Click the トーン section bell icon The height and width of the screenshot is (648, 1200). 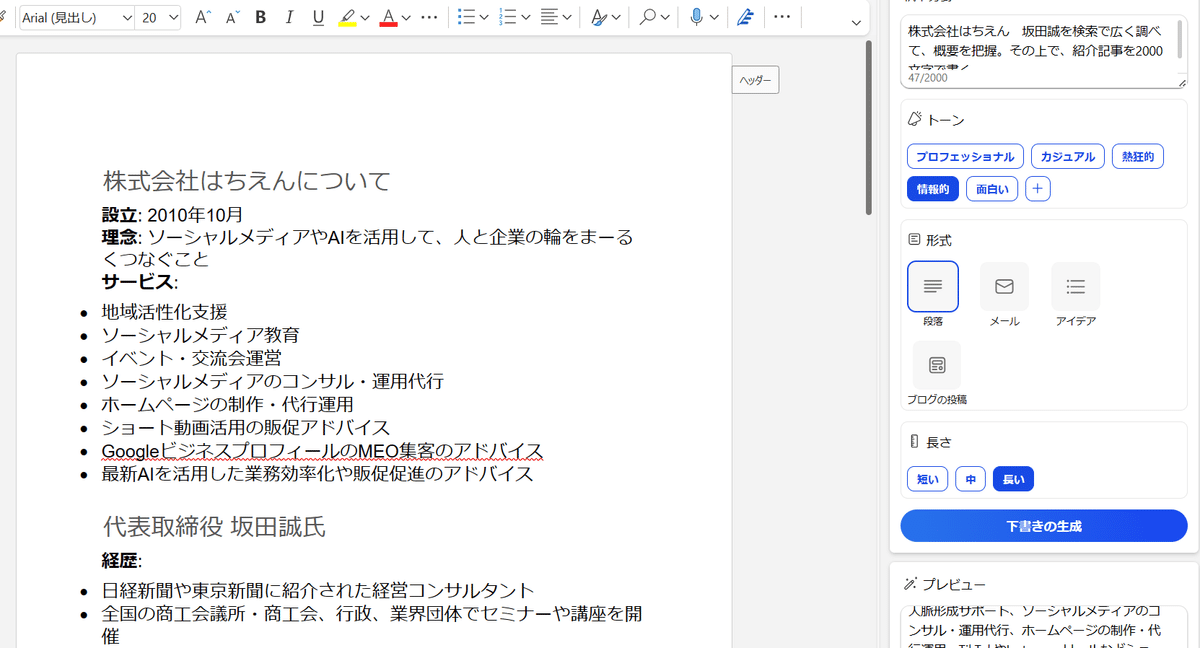coord(914,119)
